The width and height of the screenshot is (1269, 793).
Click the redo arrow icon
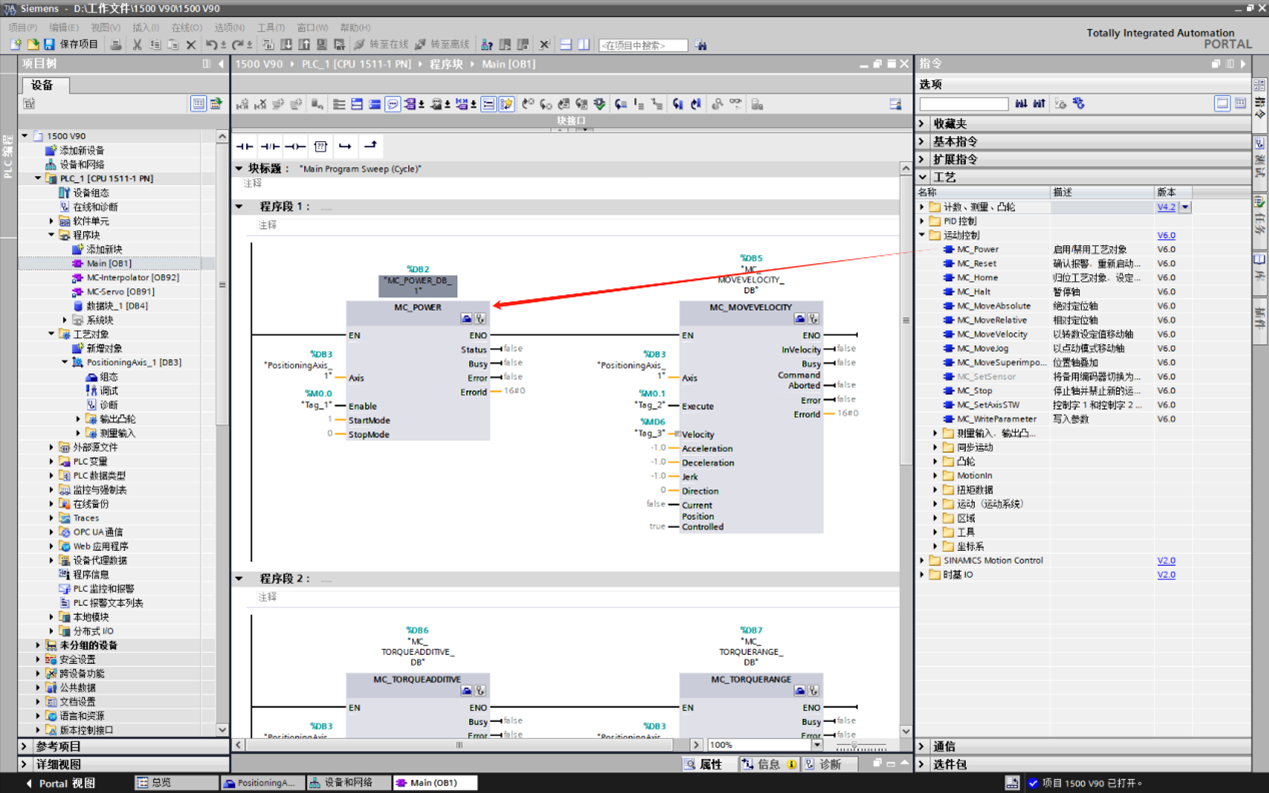(238, 45)
